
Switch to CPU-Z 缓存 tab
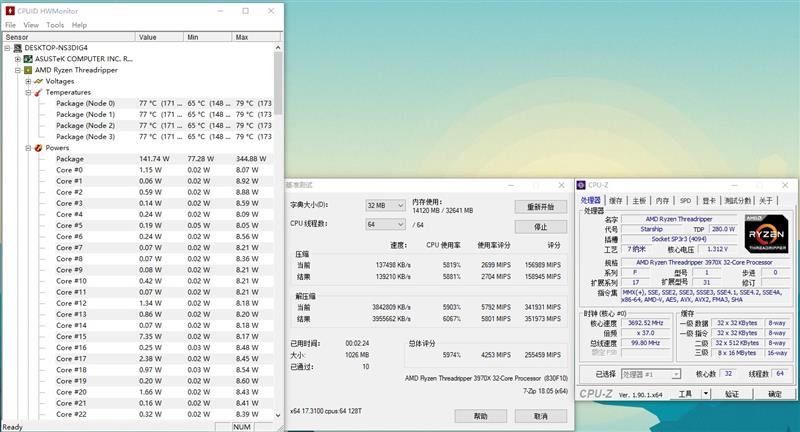coord(616,200)
